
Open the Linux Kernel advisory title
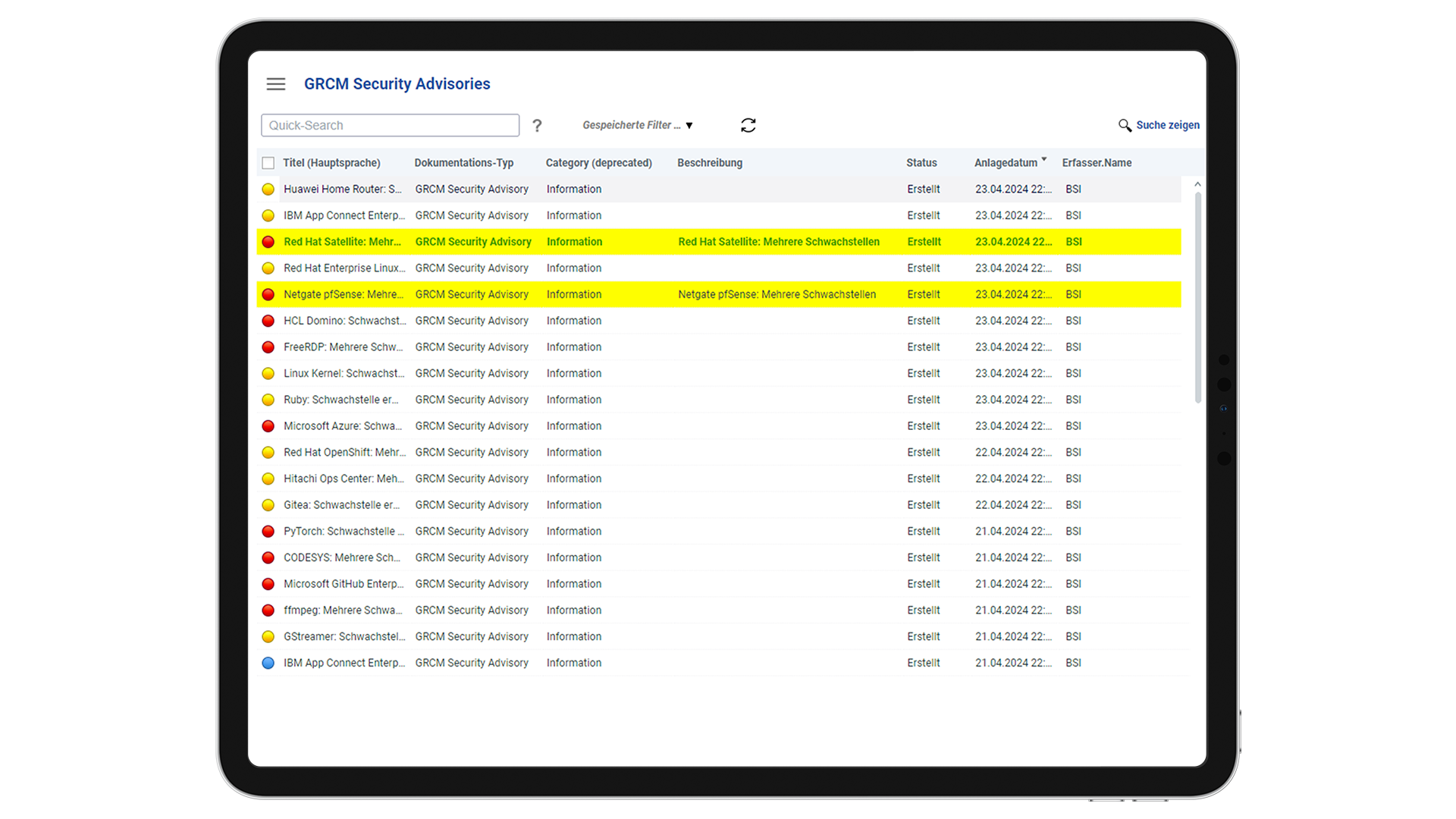coord(344,373)
